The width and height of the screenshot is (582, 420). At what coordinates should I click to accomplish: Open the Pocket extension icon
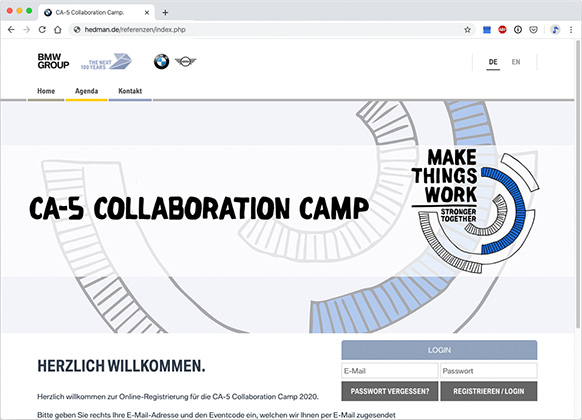(x=533, y=30)
